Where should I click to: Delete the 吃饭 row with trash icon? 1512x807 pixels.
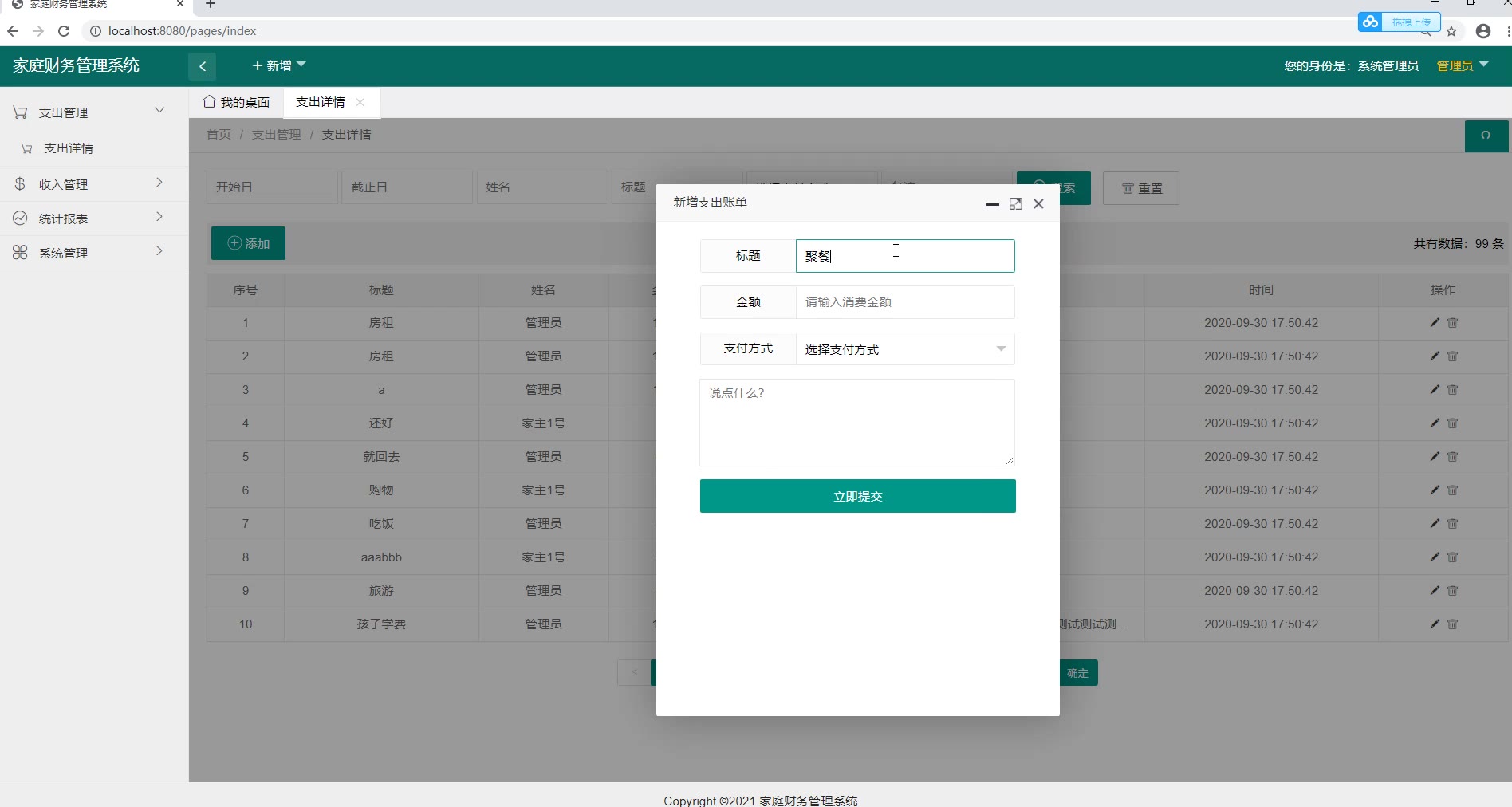[1452, 523]
